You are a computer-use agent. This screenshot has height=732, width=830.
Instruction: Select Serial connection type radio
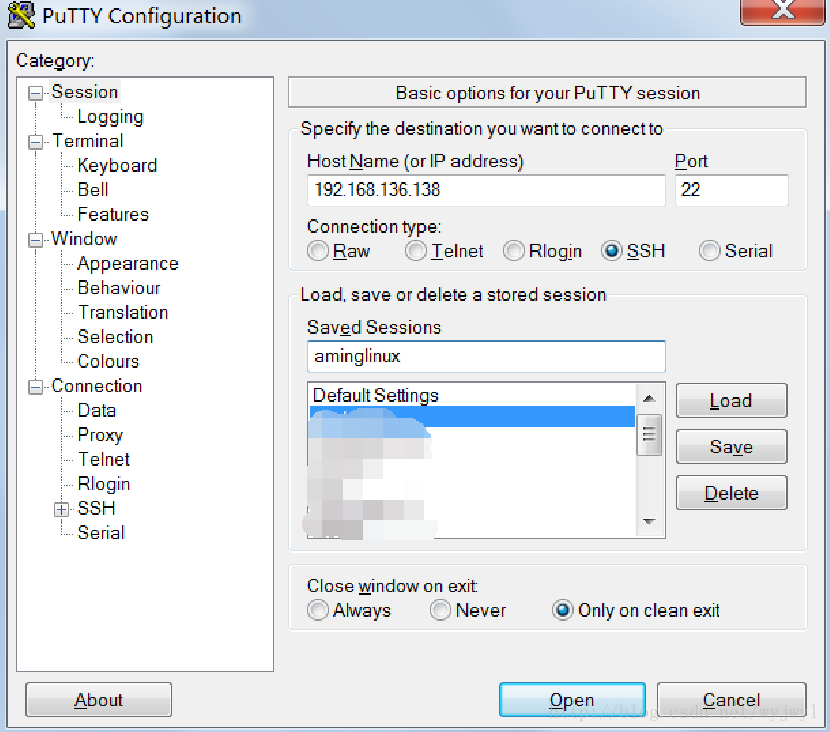click(709, 251)
